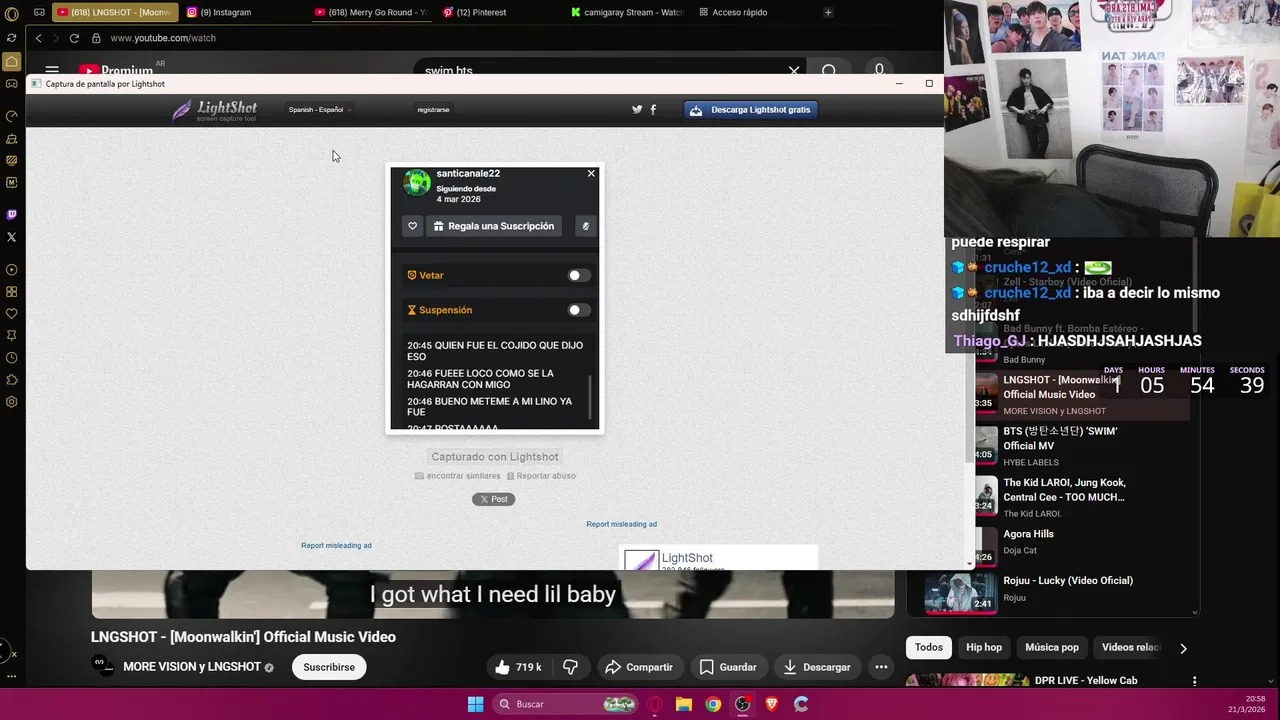This screenshot has height=720, width=1280.
Task: Reload the page with the refresh icon
Action: 74,38
